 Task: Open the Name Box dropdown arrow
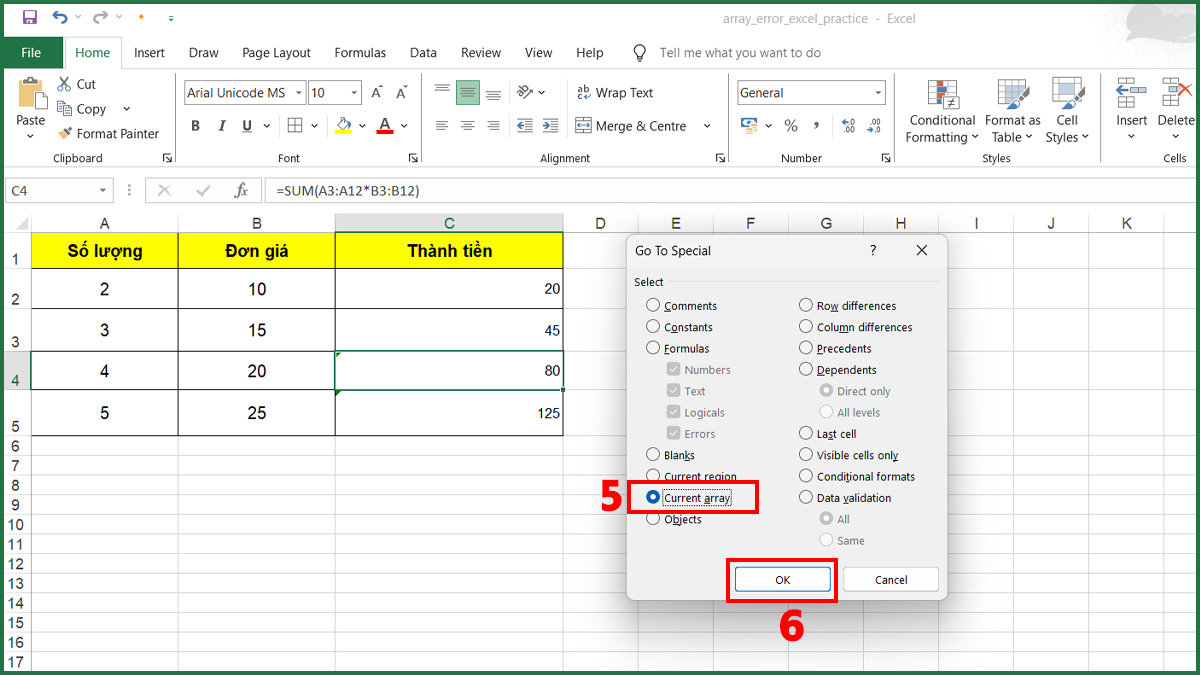[x=103, y=190]
